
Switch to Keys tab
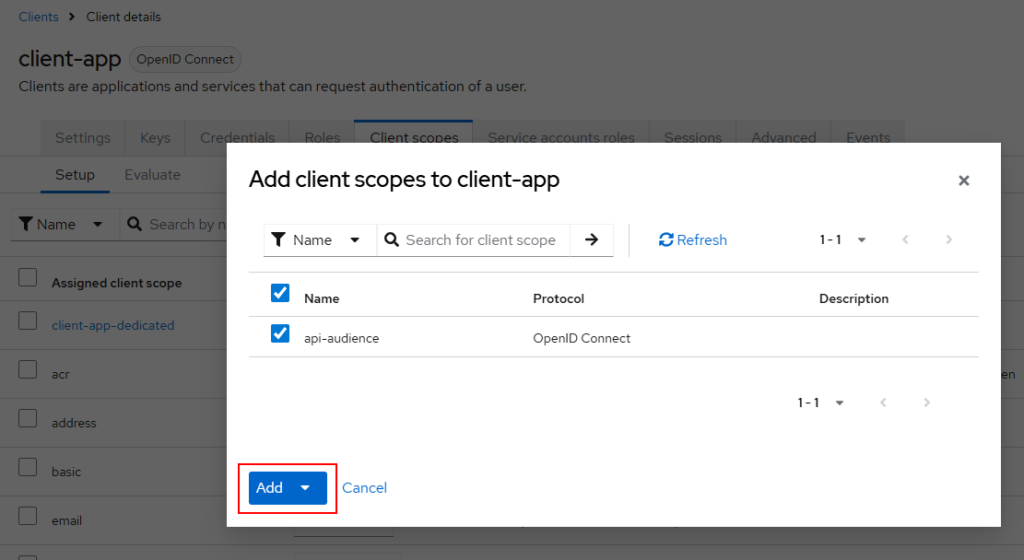pos(155,138)
